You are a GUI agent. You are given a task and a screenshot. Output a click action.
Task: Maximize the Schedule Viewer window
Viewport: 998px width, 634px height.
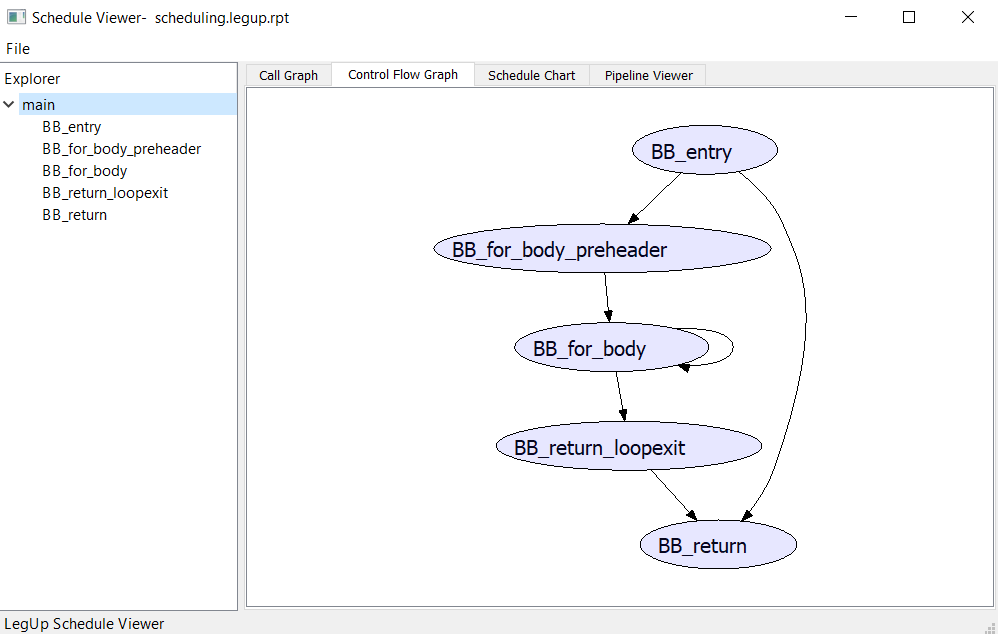click(x=909, y=17)
